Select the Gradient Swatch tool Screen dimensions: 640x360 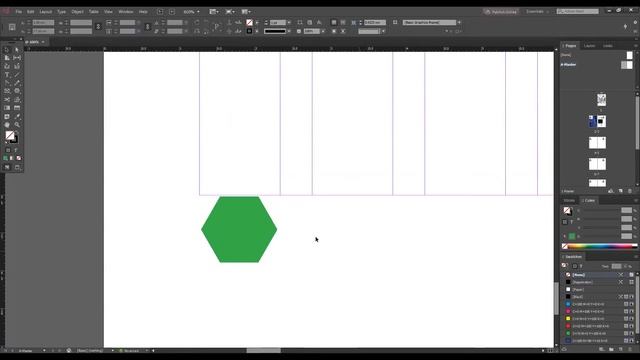pos(7,108)
